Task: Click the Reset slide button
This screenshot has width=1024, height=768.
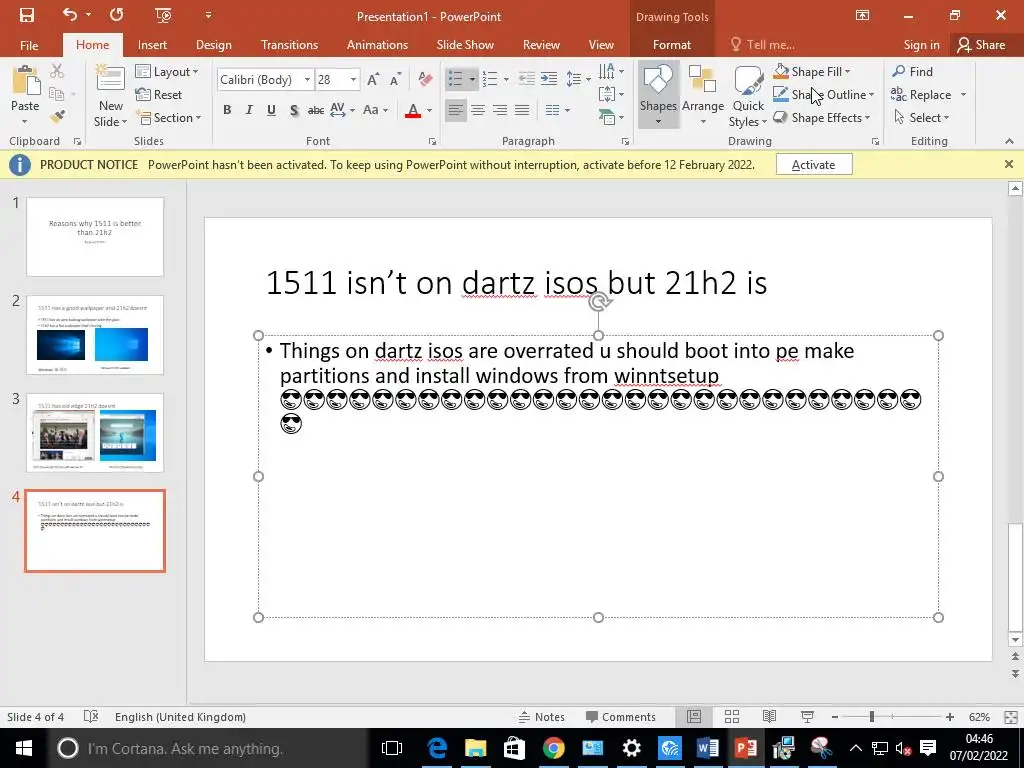Action: pos(159,95)
